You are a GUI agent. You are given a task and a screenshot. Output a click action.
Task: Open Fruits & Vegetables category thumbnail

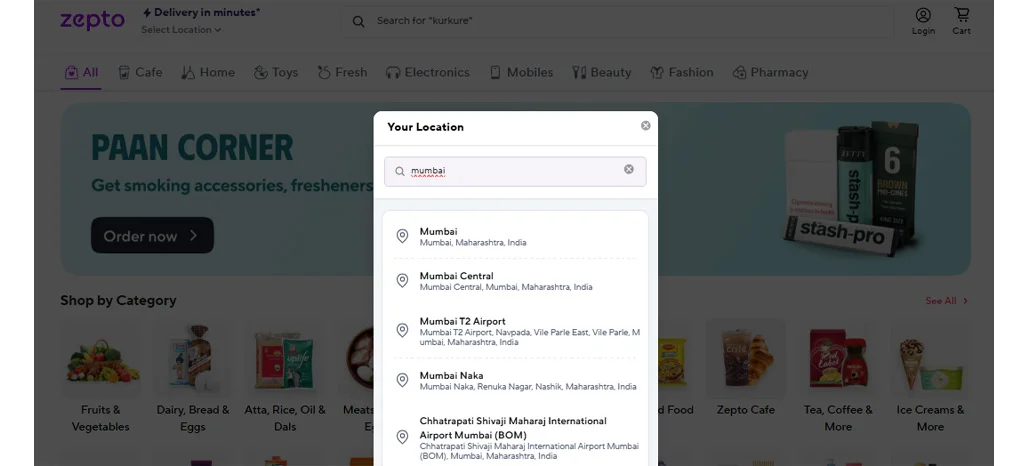tap(101, 359)
